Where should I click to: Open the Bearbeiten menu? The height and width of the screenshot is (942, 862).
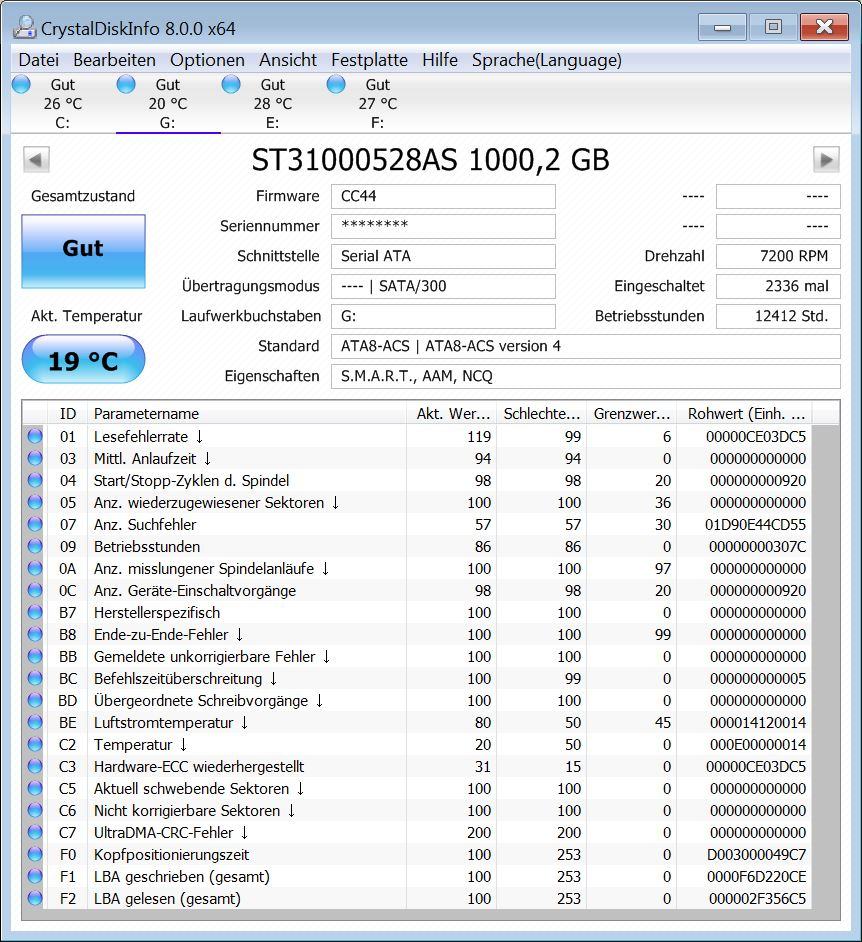click(x=114, y=60)
